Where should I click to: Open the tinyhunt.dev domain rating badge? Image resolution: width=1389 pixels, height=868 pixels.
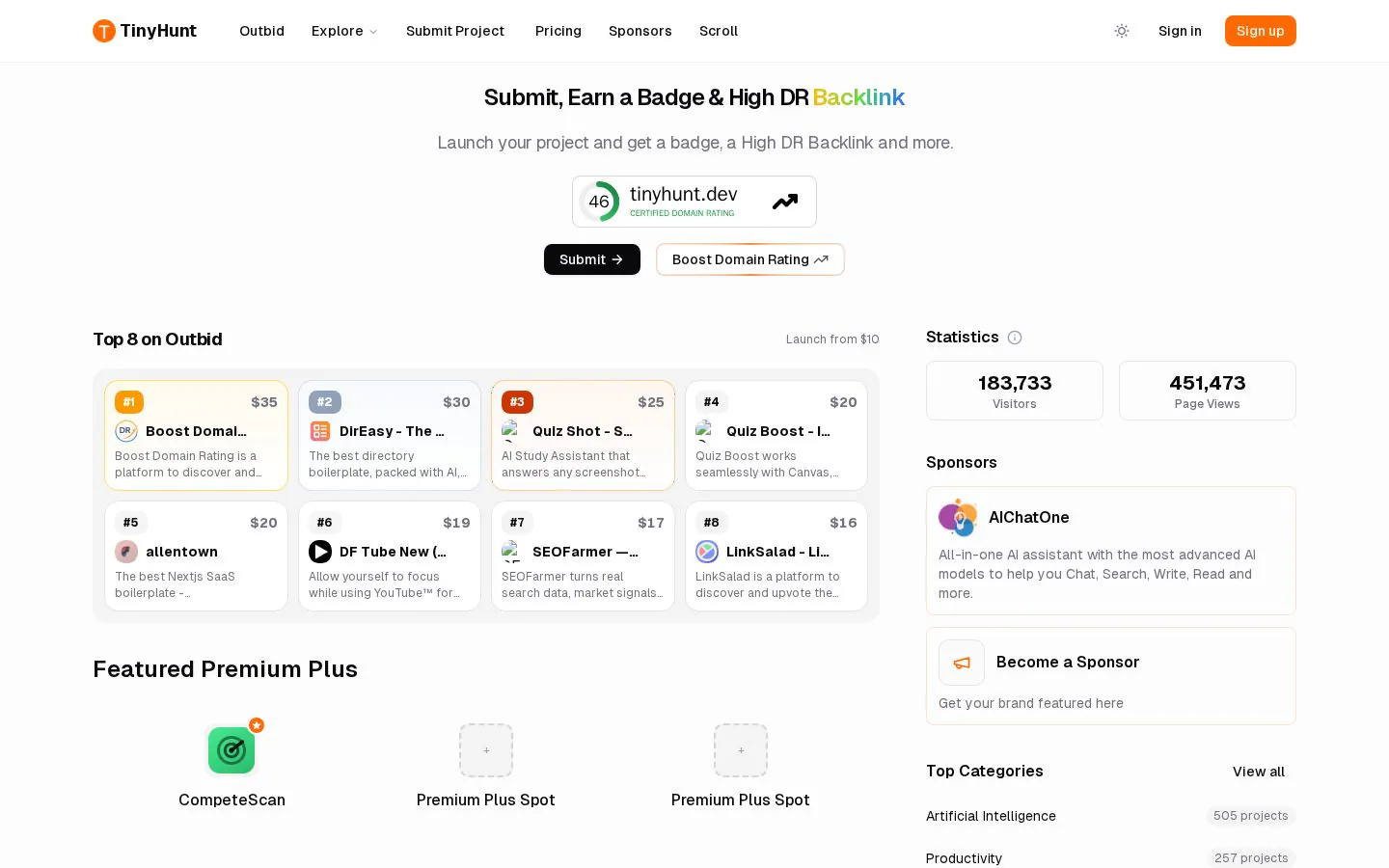coord(694,202)
